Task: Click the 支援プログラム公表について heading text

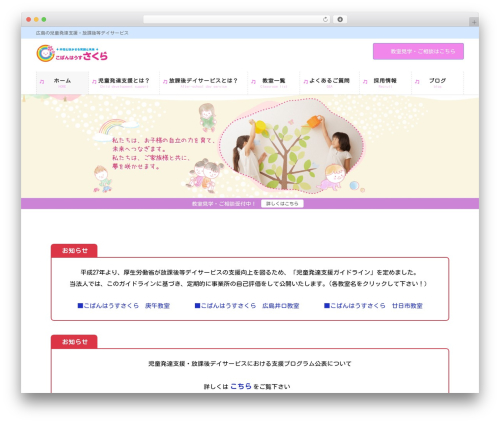Action: click(x=250, y=364)
